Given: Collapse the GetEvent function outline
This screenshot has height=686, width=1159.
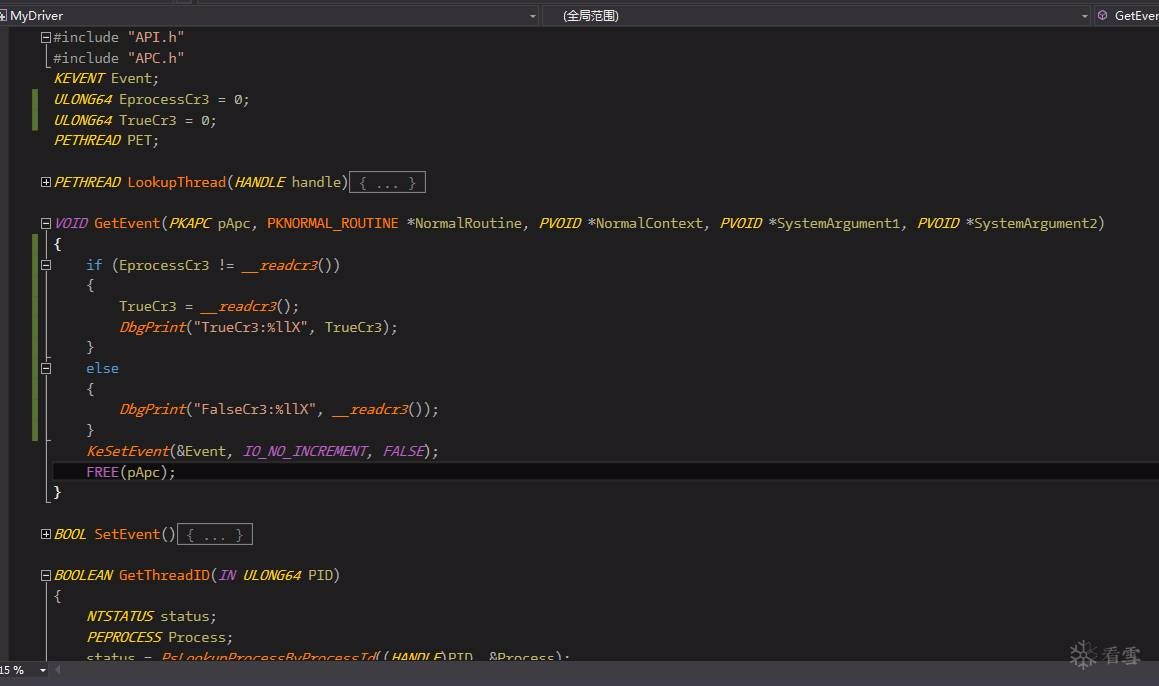Looking at the screenshot, I should (46, 223).
